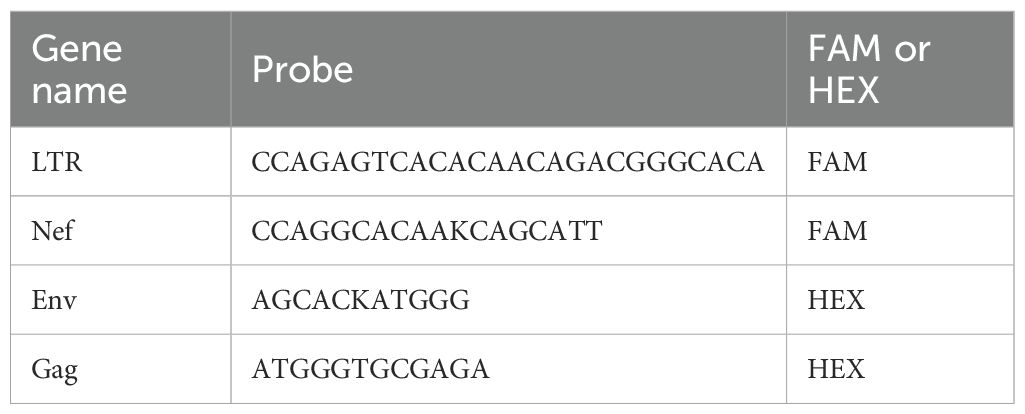Viewport: 1025px width, 414px height.
Task: Click the Nef probe sequence CCAGGCACAAKCAGCATT
Action: [427, 231]
